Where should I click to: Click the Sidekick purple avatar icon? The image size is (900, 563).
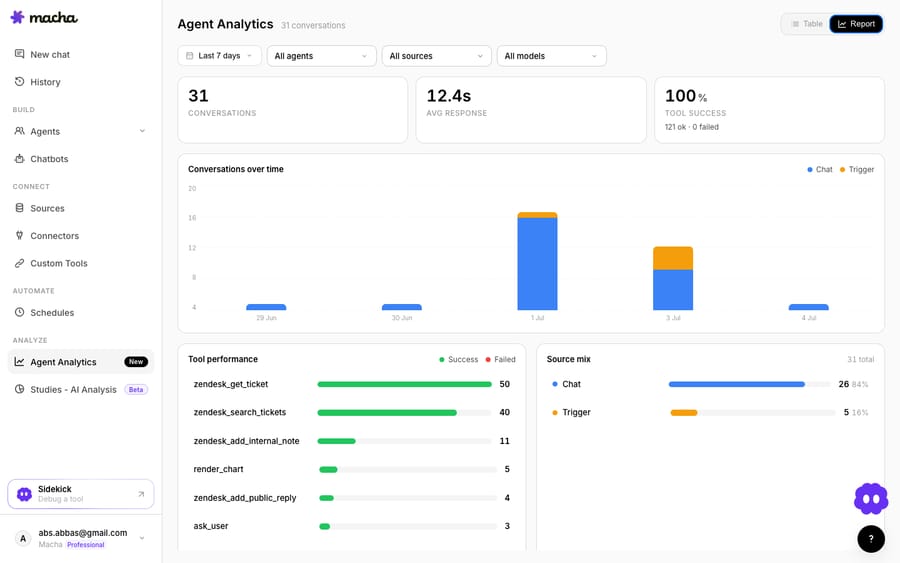[x=24, y=494]
